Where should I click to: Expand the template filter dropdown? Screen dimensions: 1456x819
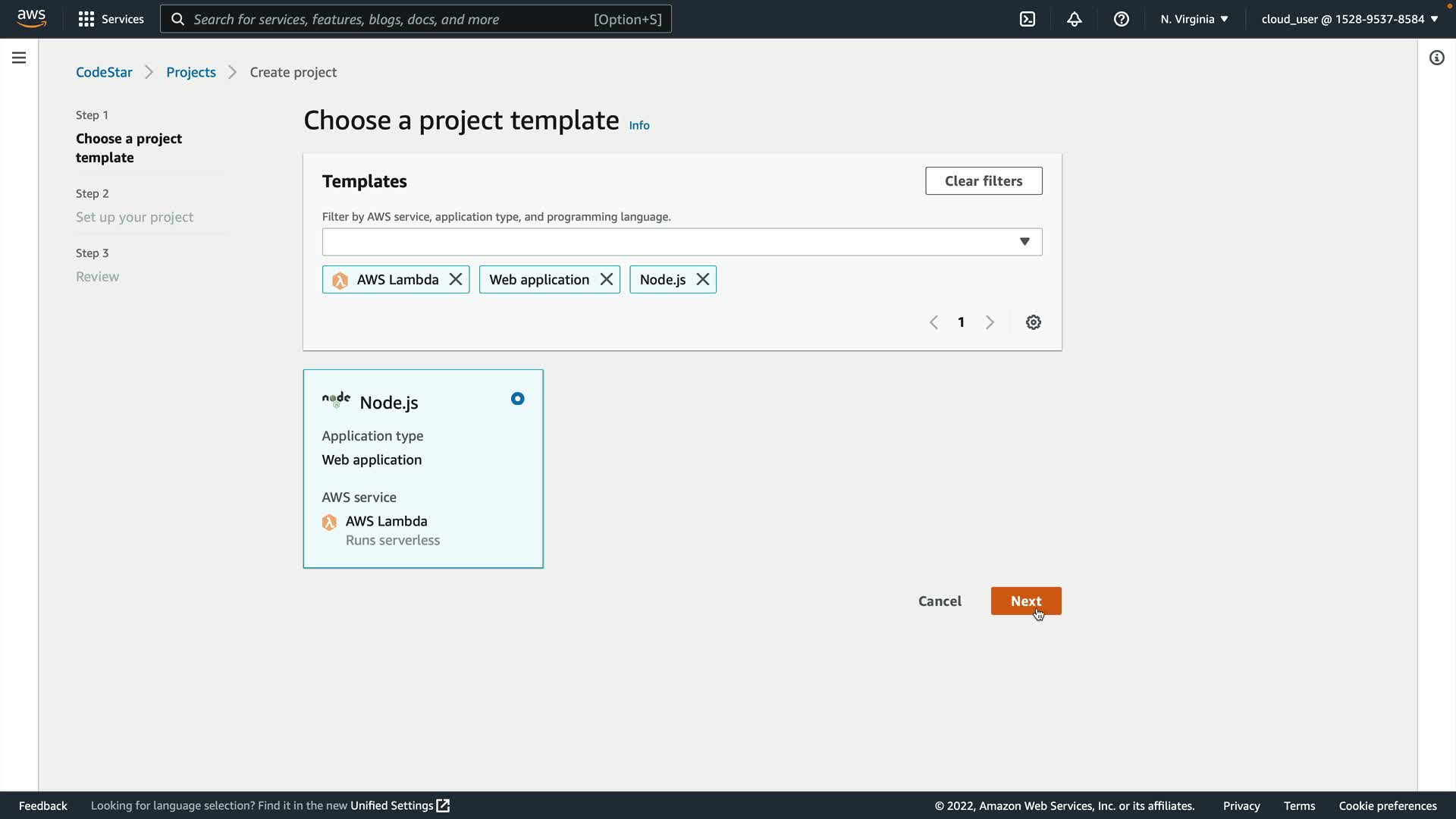[1024, 242]
